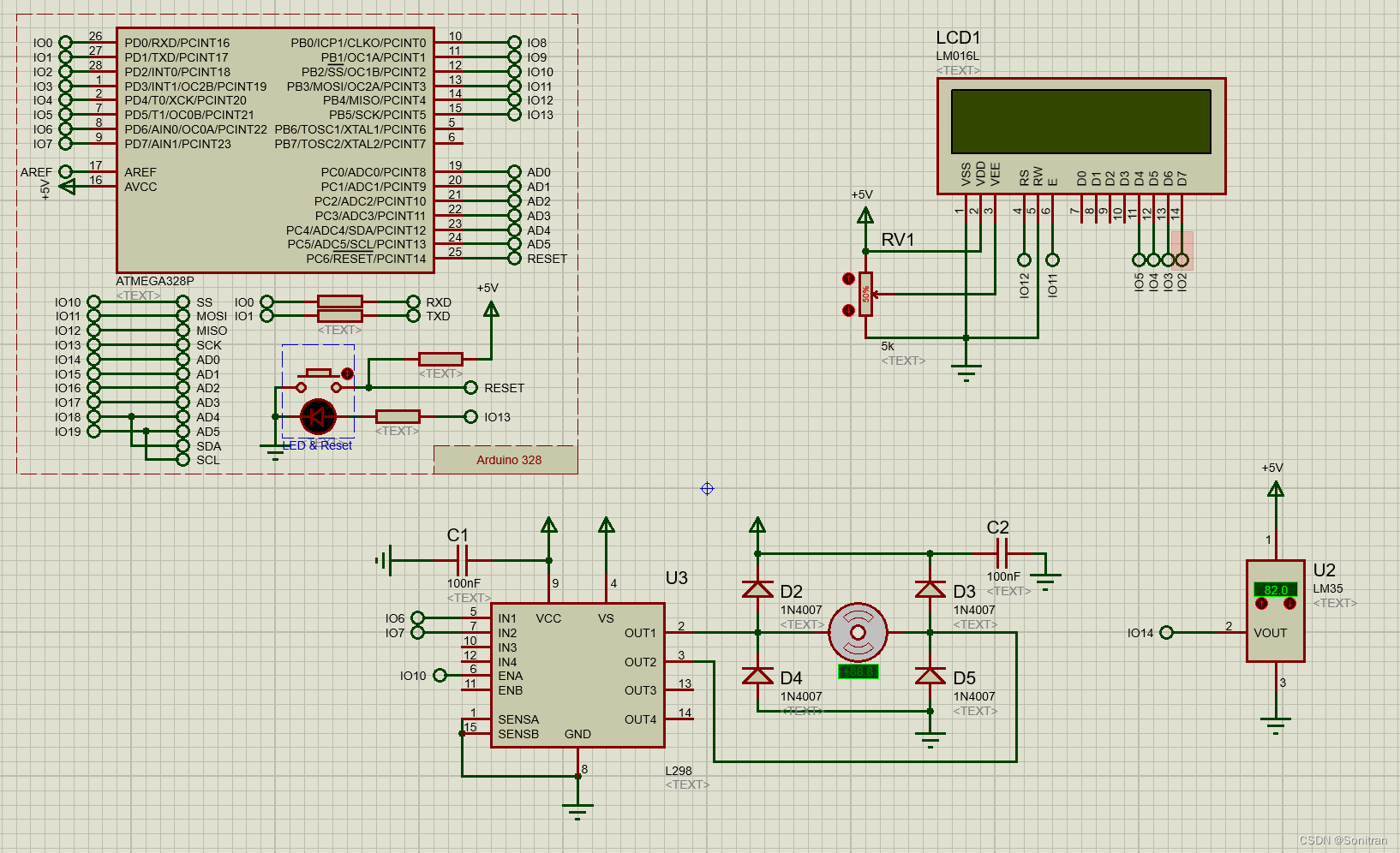The width and height of the screenshot is (1400, 853).
Task: Select the RXD series resistor
Action: click(340, 302)
